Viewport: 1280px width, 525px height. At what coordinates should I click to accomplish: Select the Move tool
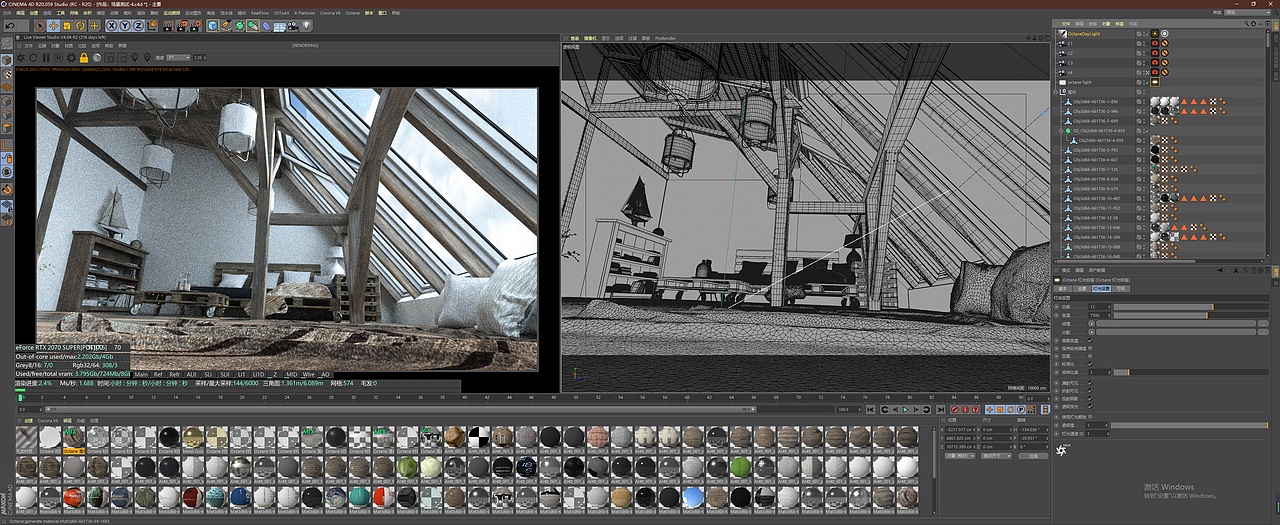54,25
